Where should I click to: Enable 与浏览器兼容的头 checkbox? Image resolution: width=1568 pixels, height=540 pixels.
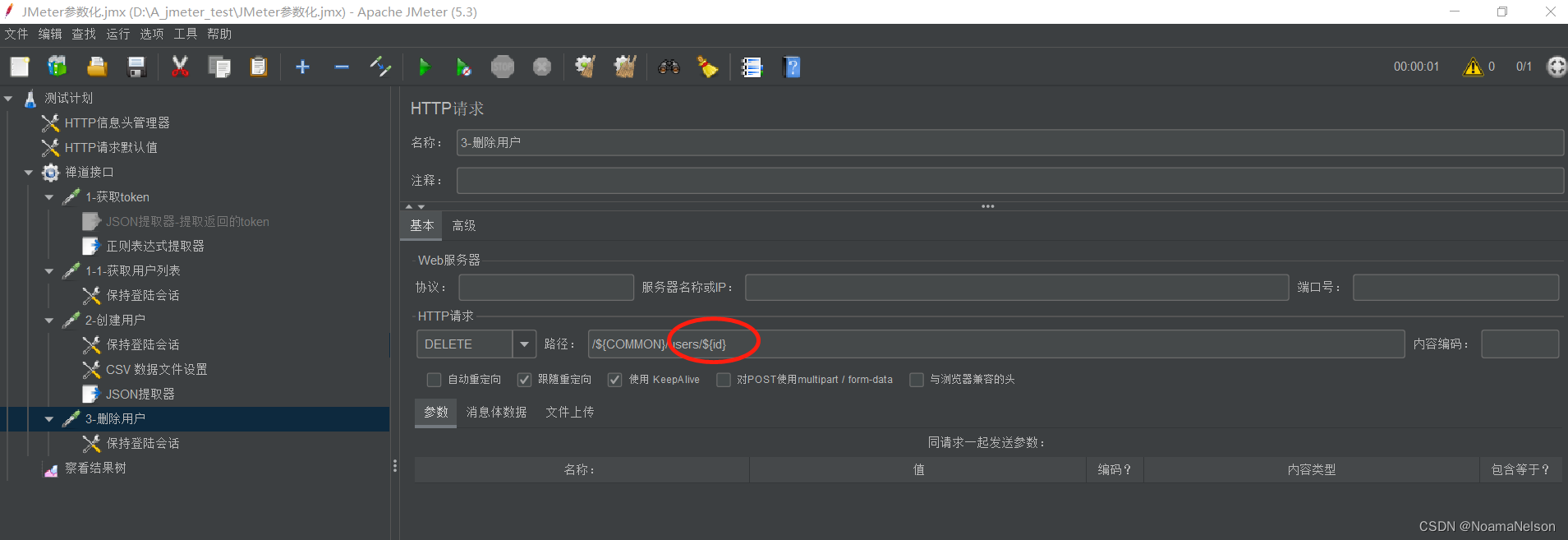pos(917,380)
